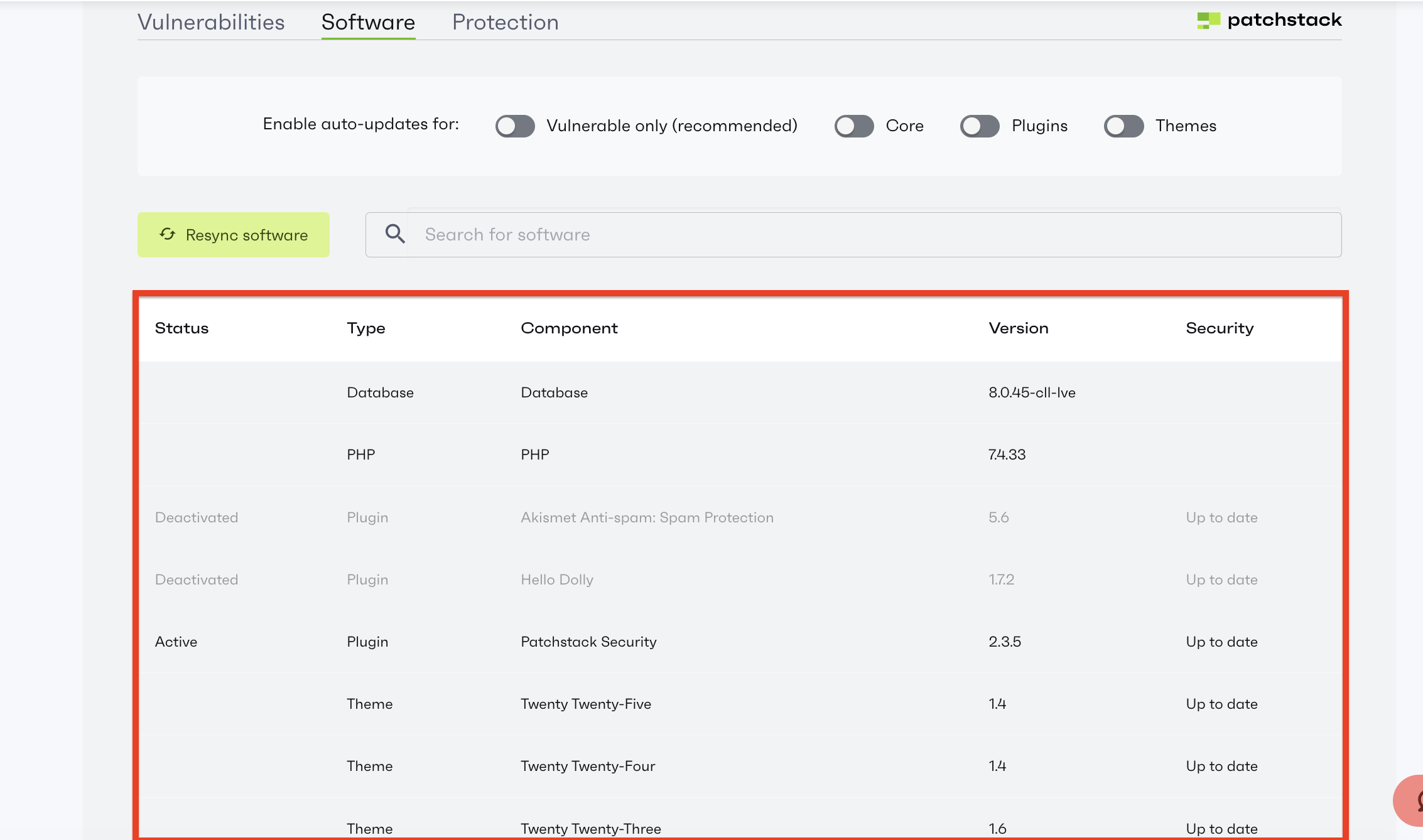Click the resync arrows icon on the green button
Viewport: 1423px width, 840px height.
click(166, 234)
